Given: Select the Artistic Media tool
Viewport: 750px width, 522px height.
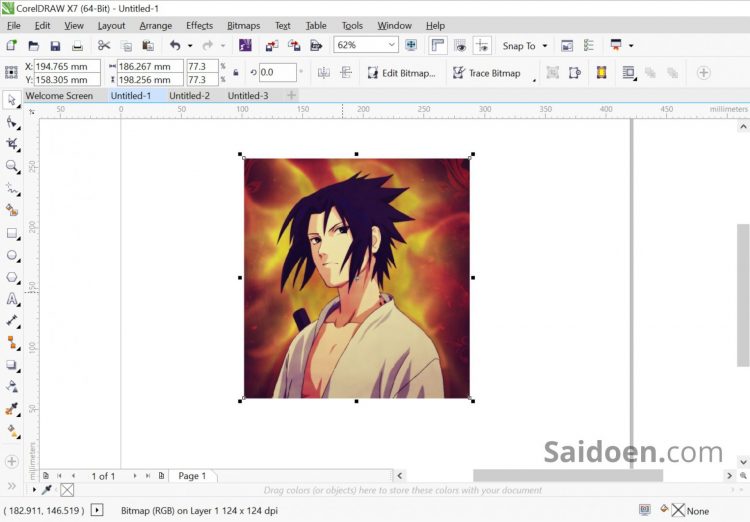Looking at the screenshot, I should [11, 210].
